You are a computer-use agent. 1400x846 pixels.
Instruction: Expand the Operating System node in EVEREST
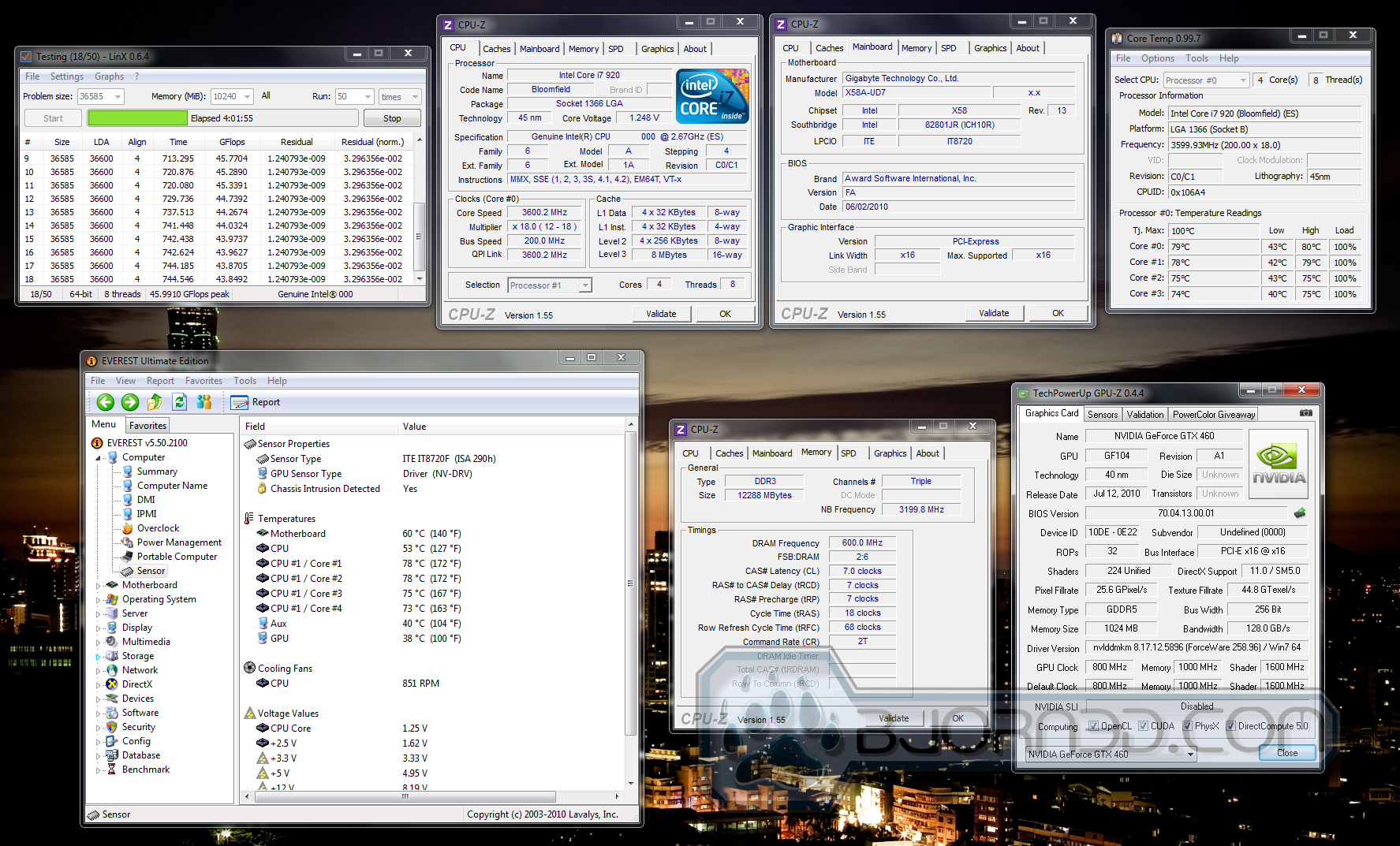click(99, 600)
